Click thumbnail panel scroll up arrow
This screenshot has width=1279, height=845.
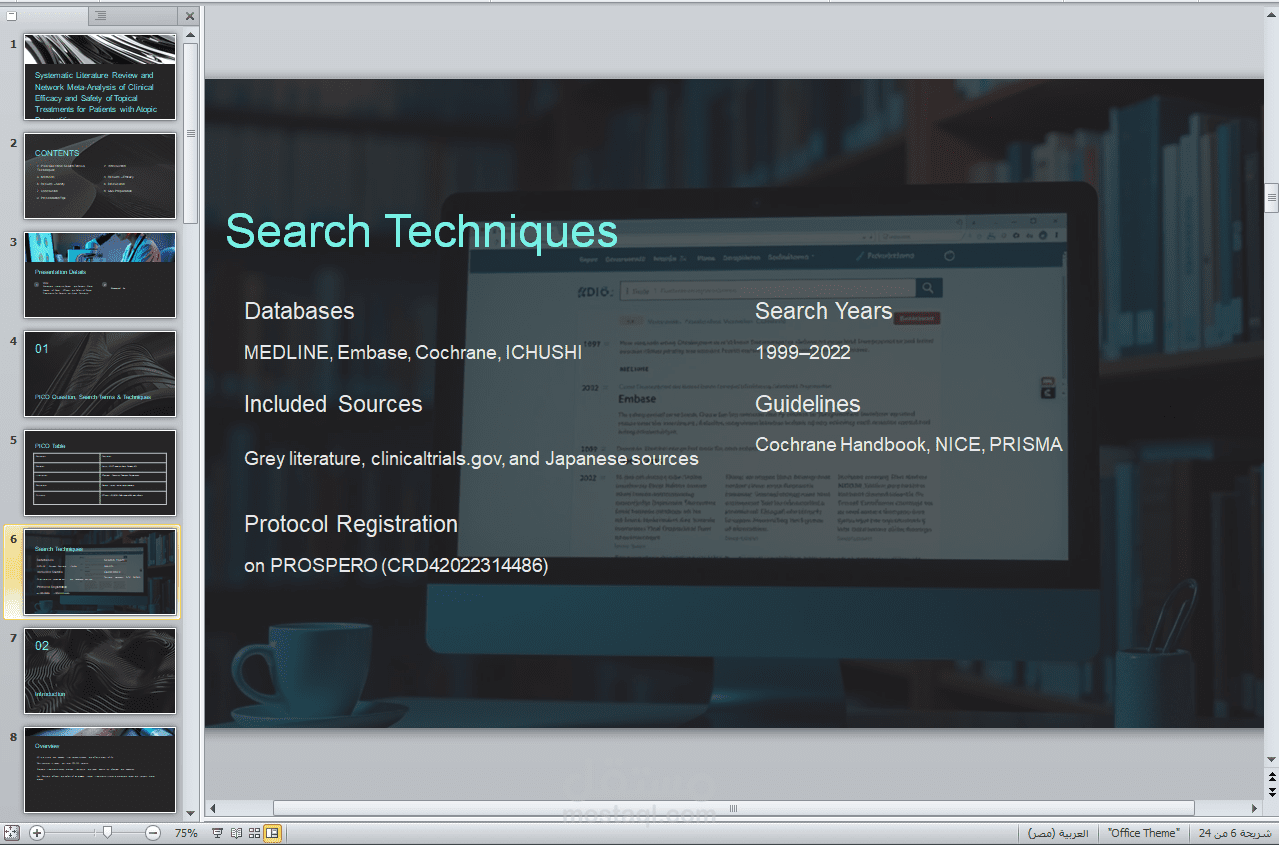pyautogui.click(x=190, y=35)
